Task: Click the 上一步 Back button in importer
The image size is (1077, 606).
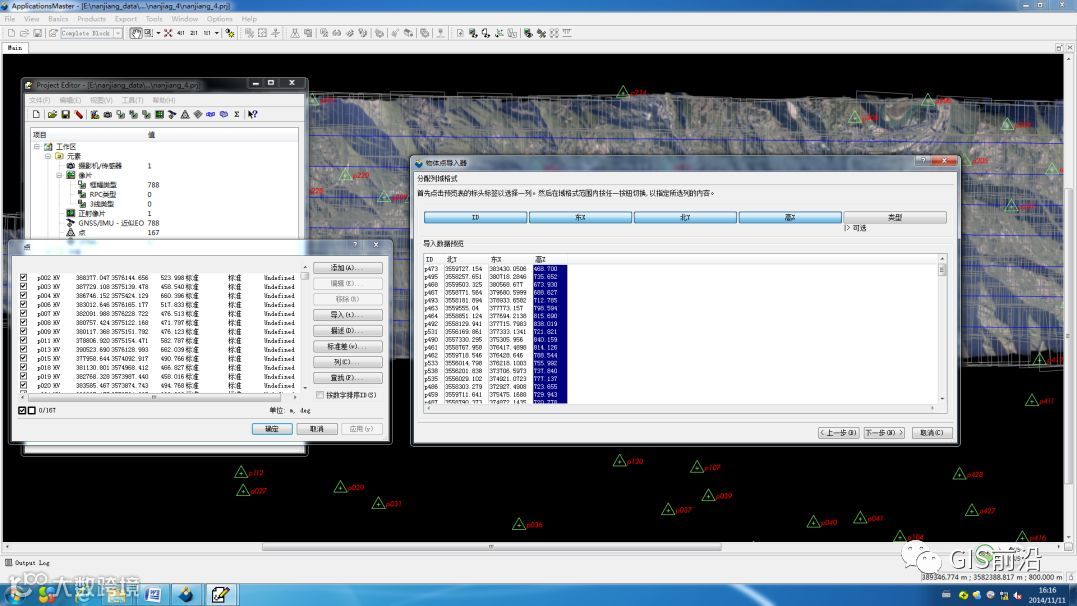Action: [x=839, y=433]
